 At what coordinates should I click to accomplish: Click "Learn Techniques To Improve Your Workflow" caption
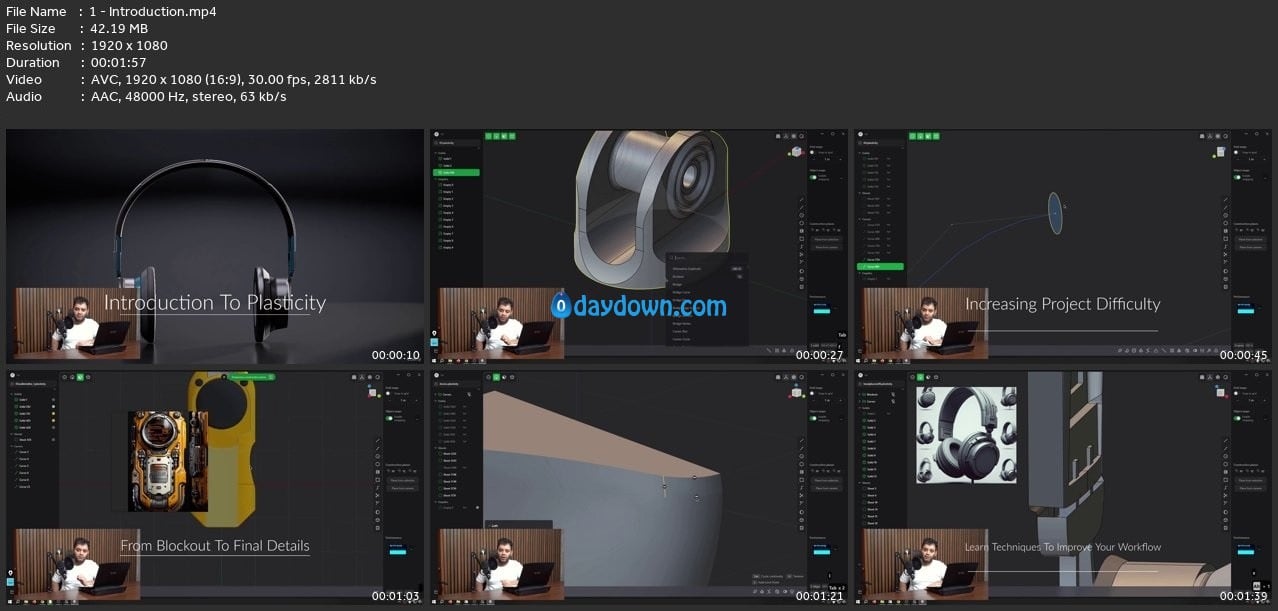click(1063, 547)
